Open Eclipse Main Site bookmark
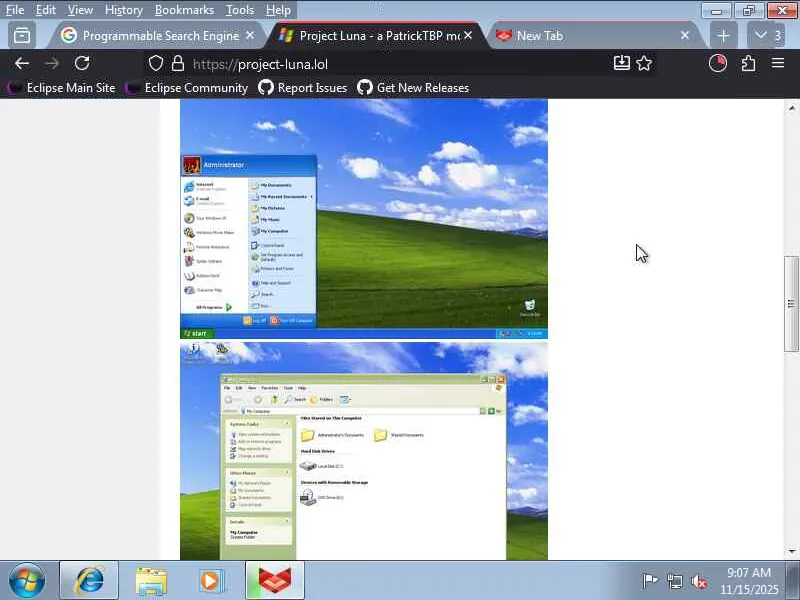800x600 pixels. pyautogui.click(x=62, y=88)
